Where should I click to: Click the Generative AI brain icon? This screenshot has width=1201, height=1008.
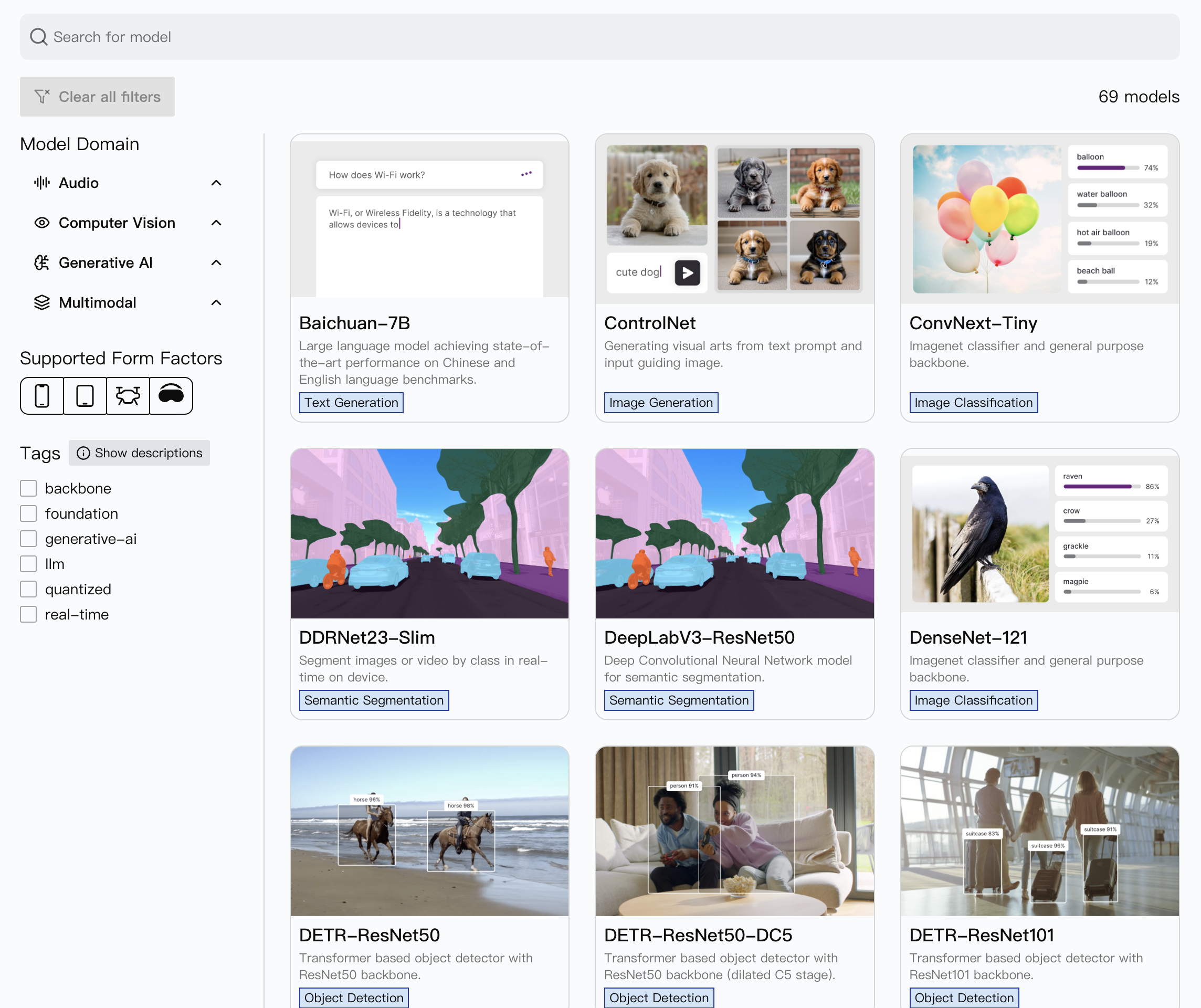42,262
